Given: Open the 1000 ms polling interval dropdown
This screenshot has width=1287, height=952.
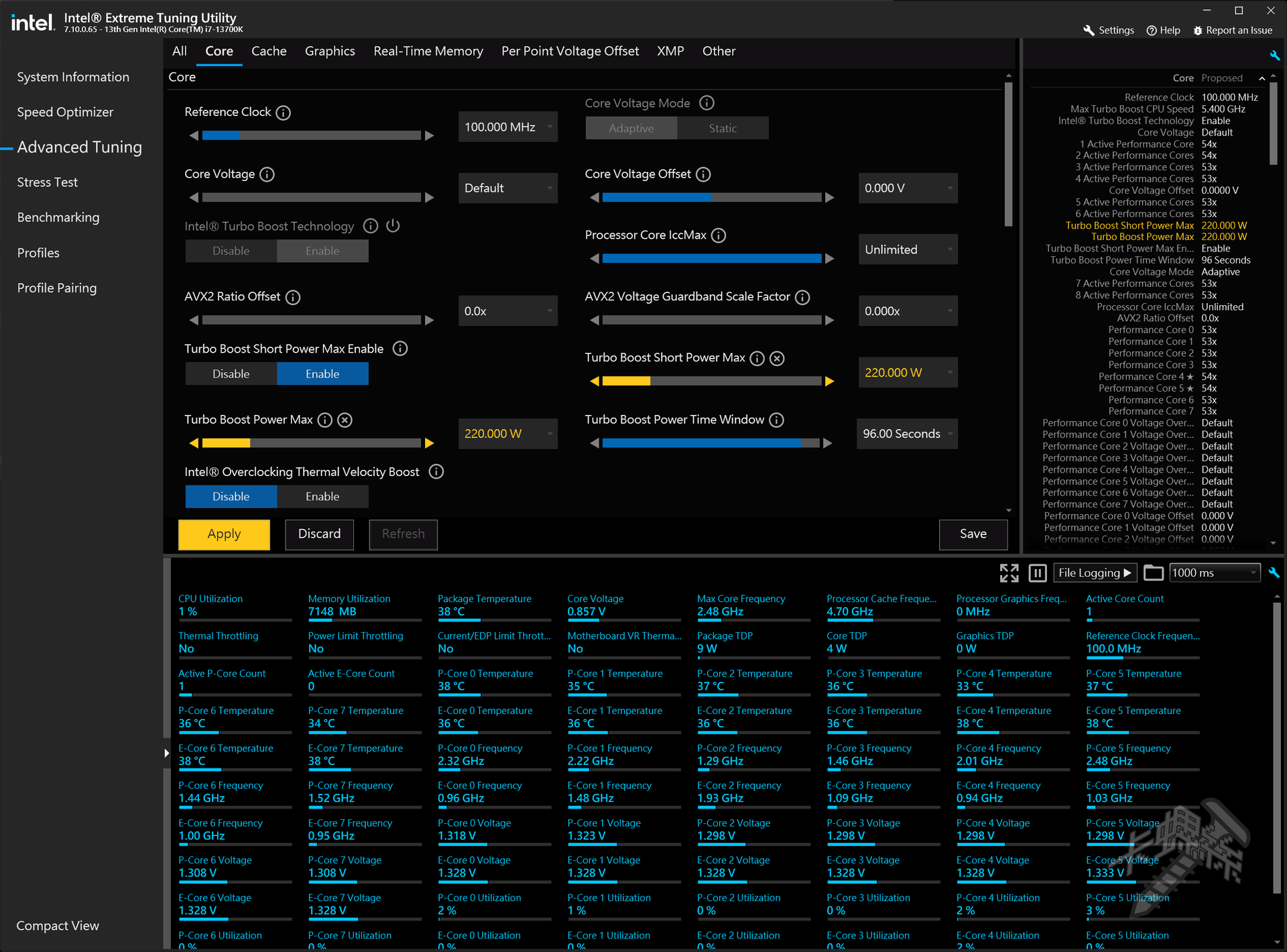Looking at the screenshot, I should (1214, 573).
